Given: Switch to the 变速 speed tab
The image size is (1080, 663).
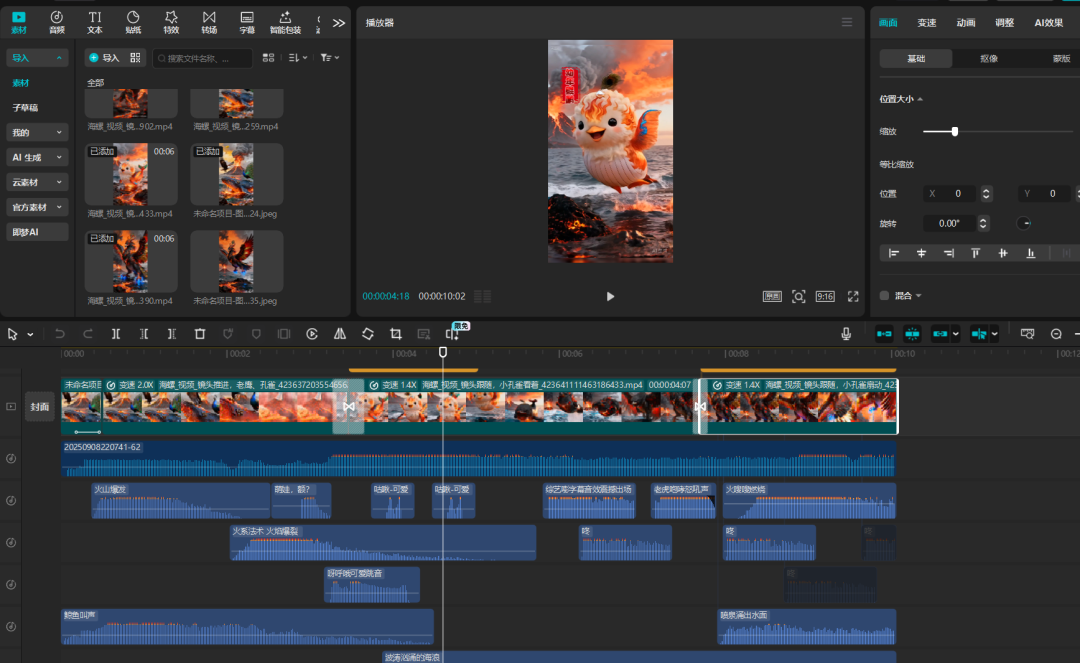Looking at the screenshot, I should tap(927, 23).
